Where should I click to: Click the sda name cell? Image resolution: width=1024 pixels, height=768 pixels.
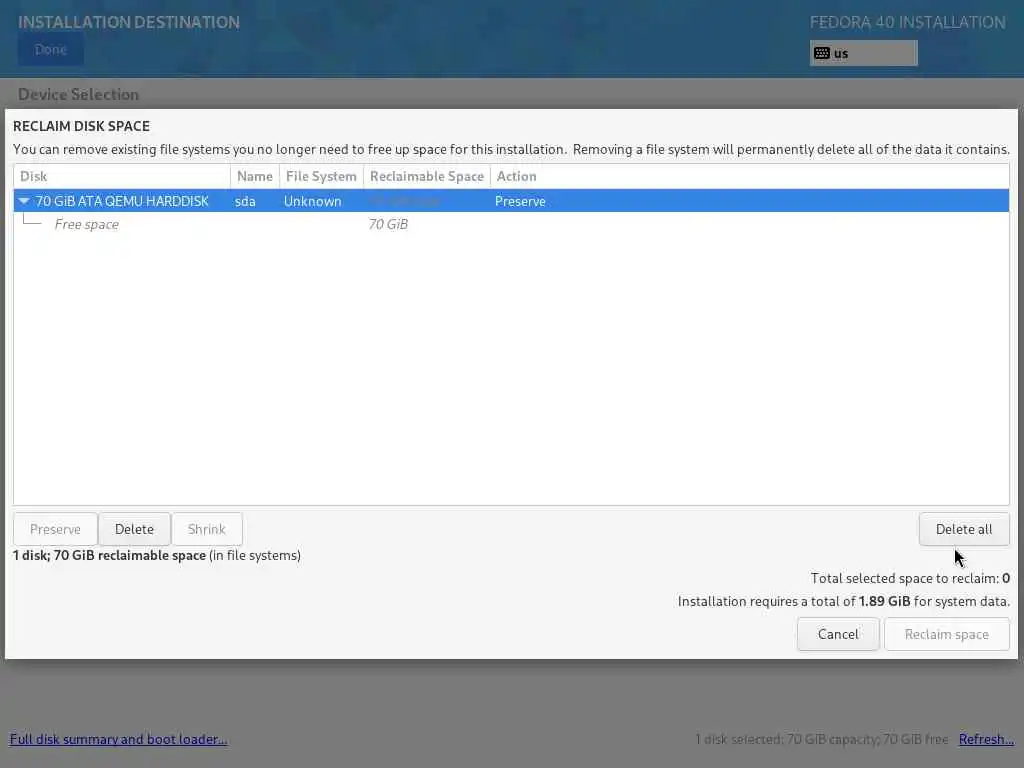pyautogui.click(x=246, y=201)
